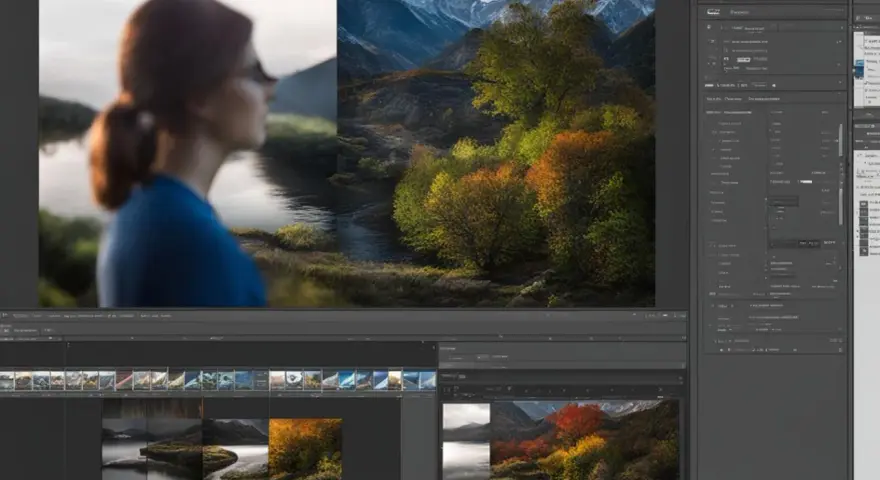Image resolution: width=880 pixels, height=480 pixels.
Task: Click the dark input box in the adjustments panel
Action: 783,200
